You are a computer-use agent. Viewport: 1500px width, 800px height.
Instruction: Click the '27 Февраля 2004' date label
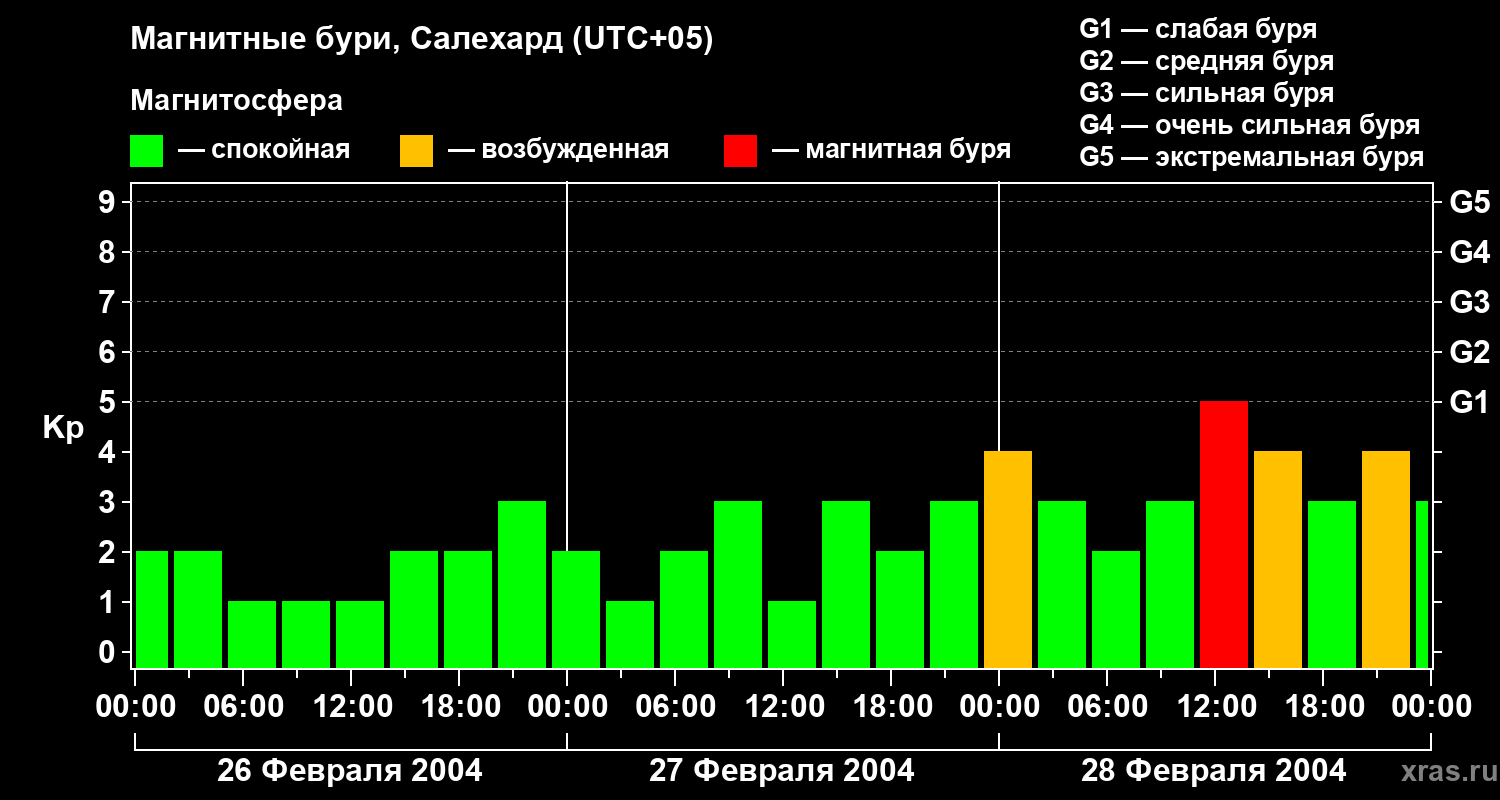(x=782, y=771)
